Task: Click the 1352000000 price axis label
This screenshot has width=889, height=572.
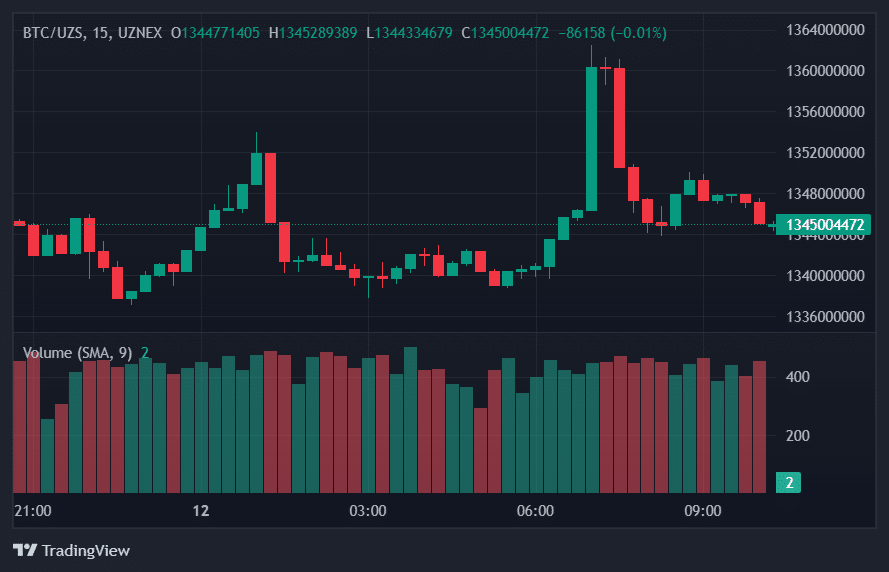Action: pyautogui.click(x=825, y=152)
